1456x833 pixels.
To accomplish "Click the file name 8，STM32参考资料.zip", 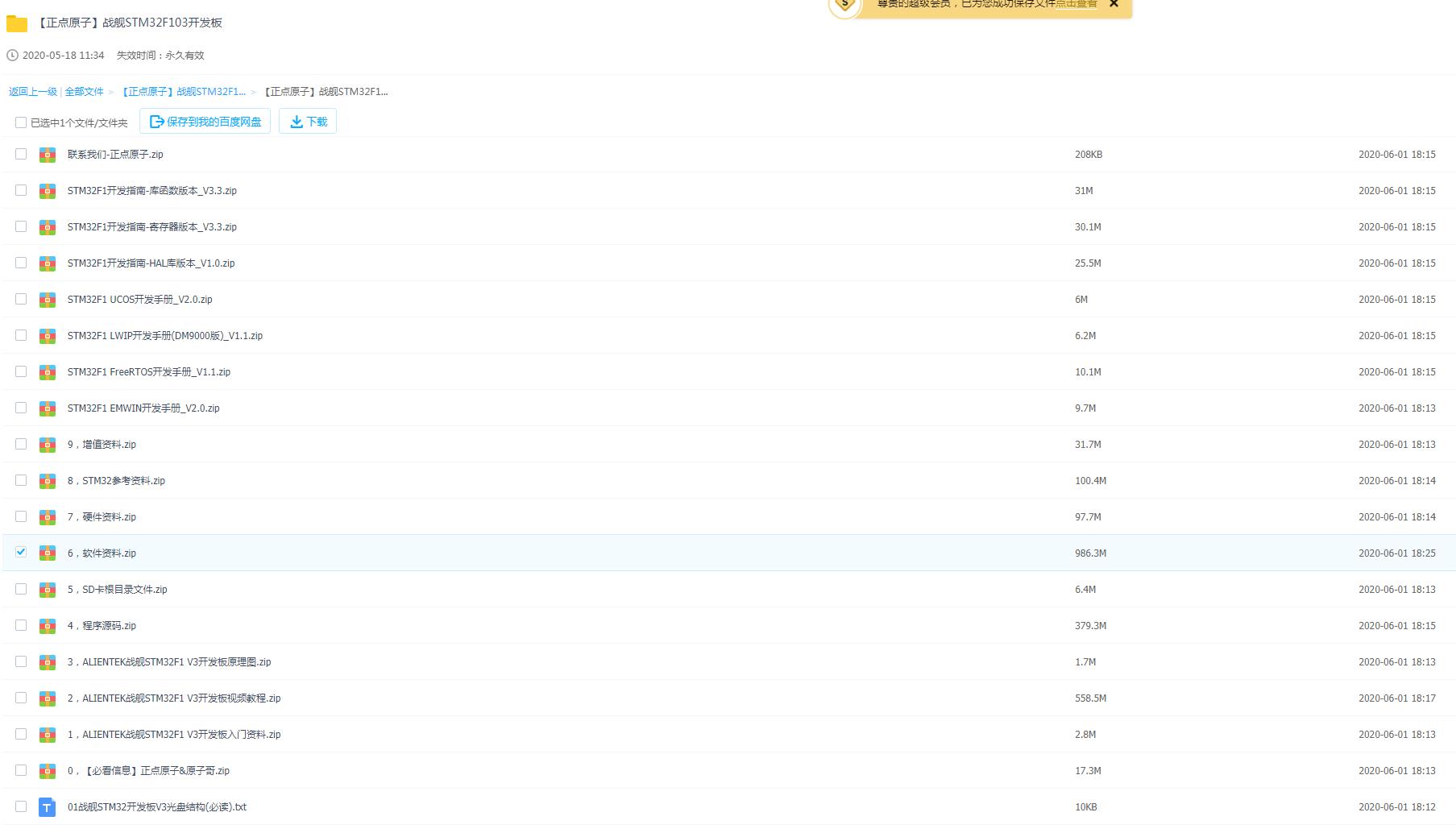I will (x=116, y=481).
